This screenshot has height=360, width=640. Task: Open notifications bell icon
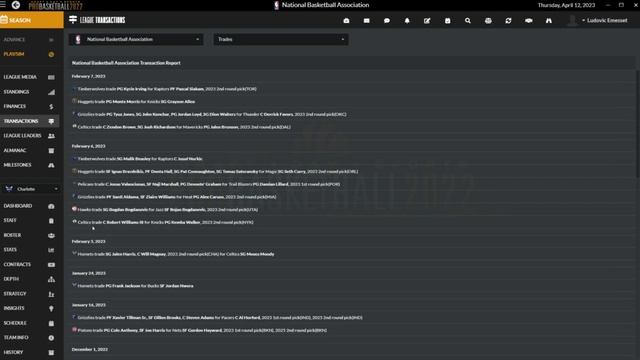click(407, 20)
